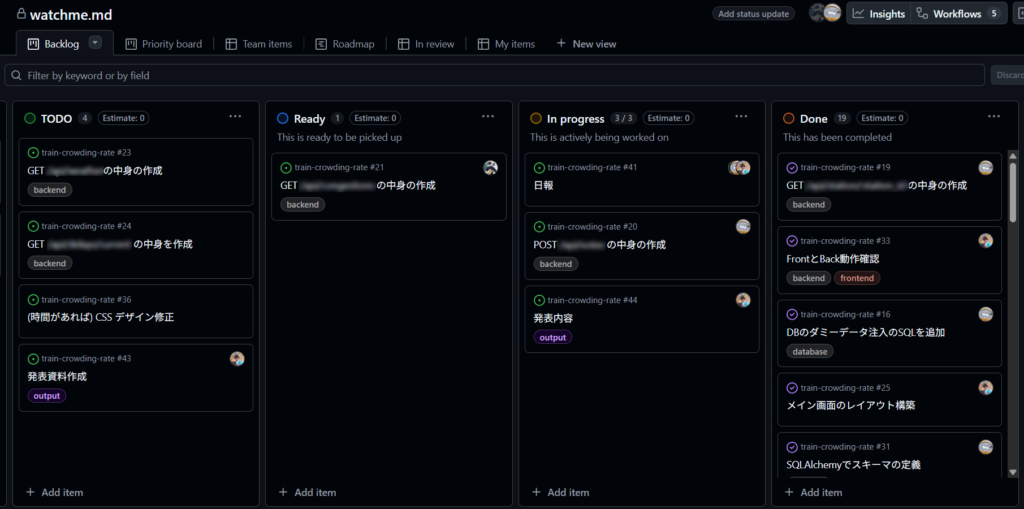This screenshot has width=1024, height=509.
Task: Open the In progress column three-dot menu
Action: point(741,117)
